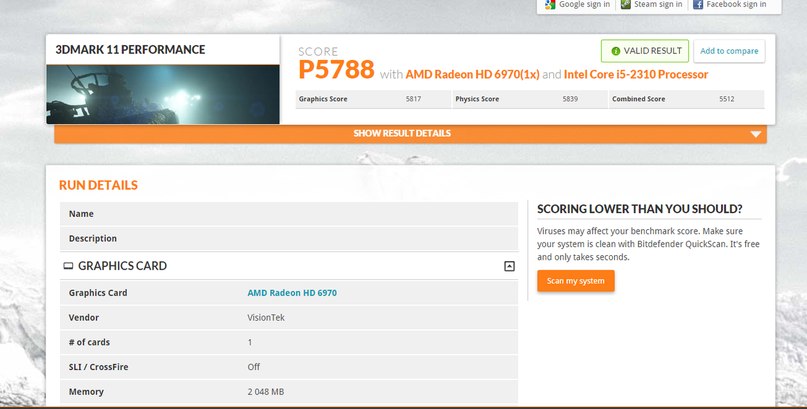This screenshot has height=409, width=807.
Task: Select the Combined Score value 5512
Action: [727, 99]
